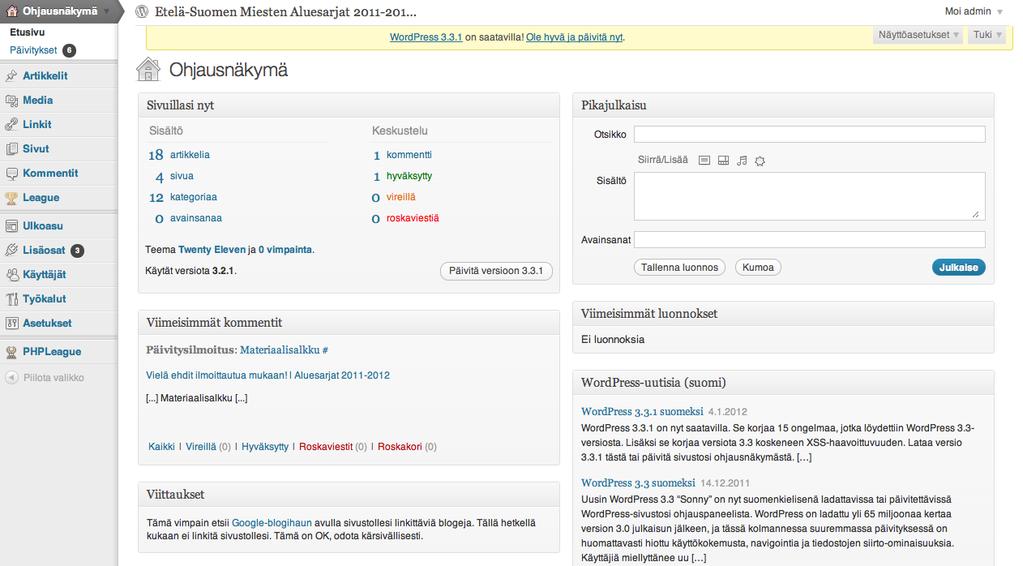Click the add video icon in Pikajulkaisu
This screenshot has height=566, width=1023.
(723, 160)
